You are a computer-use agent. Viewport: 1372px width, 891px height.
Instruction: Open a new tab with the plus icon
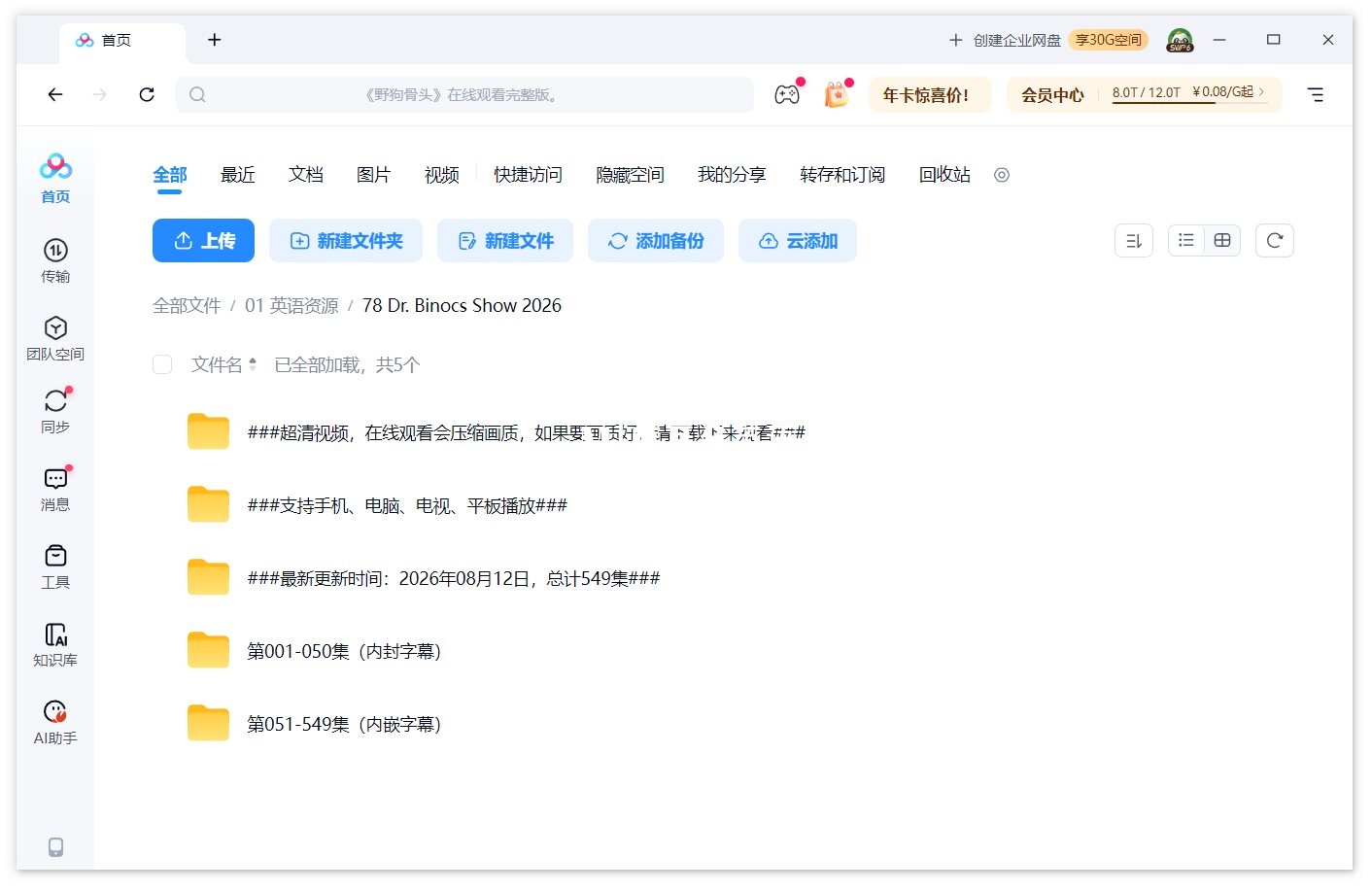click(x=215, y=40)
